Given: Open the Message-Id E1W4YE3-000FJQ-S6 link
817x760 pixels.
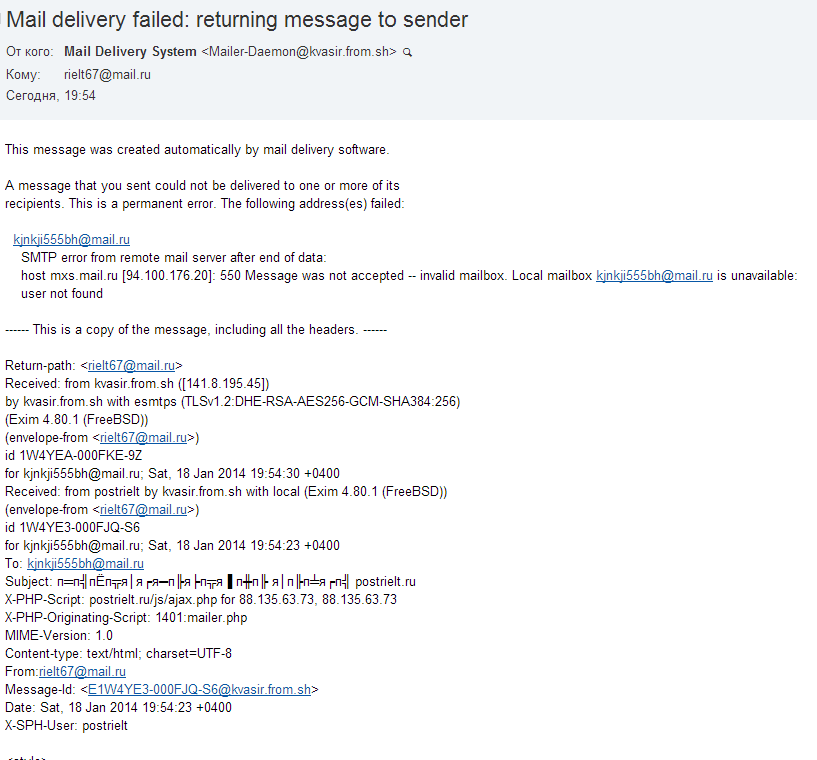Looking at the screenshot, I should tap(200, 690).
